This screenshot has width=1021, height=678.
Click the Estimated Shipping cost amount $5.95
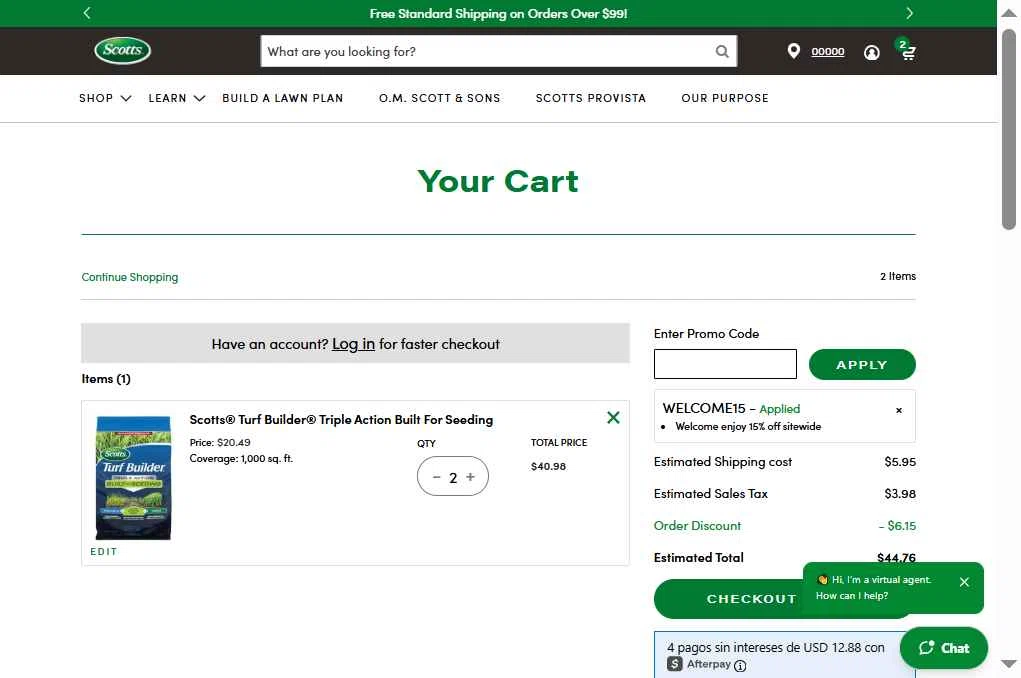click(900, 462)
